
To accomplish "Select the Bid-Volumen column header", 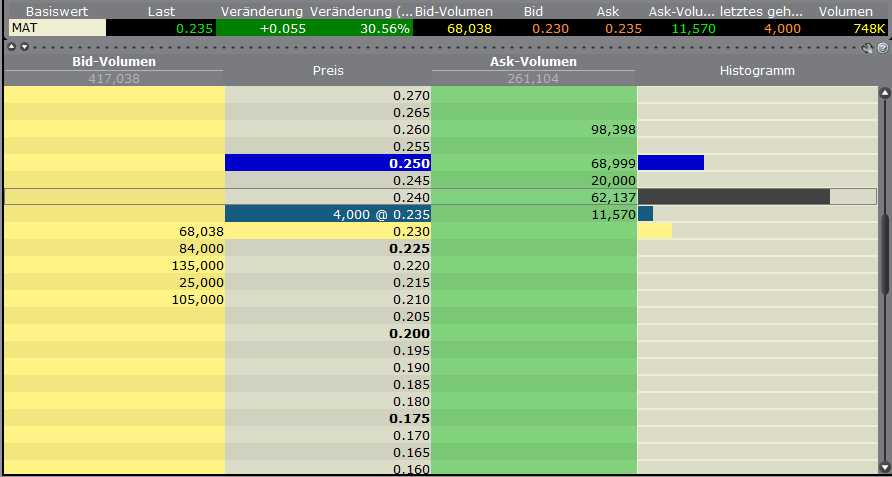I will [x=114, y=62].
